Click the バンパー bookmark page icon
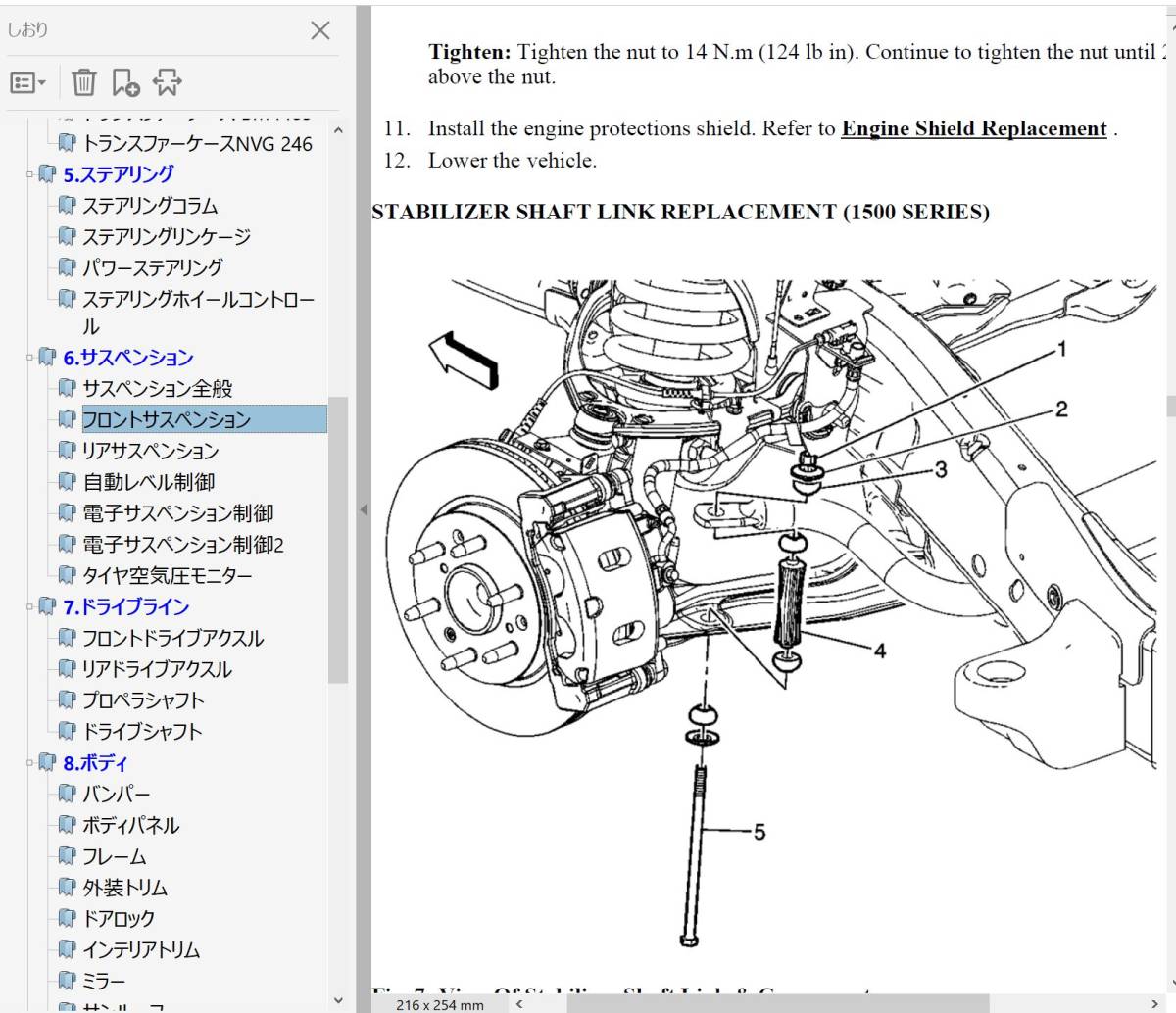 pos(67,795)
